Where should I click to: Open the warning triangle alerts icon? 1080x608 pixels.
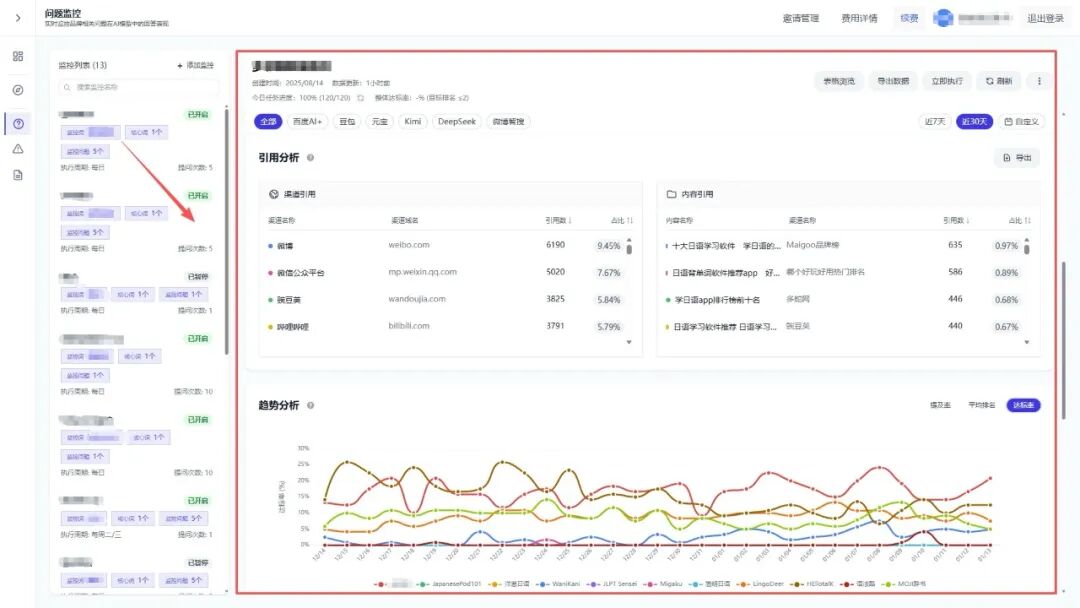[18, 149]
